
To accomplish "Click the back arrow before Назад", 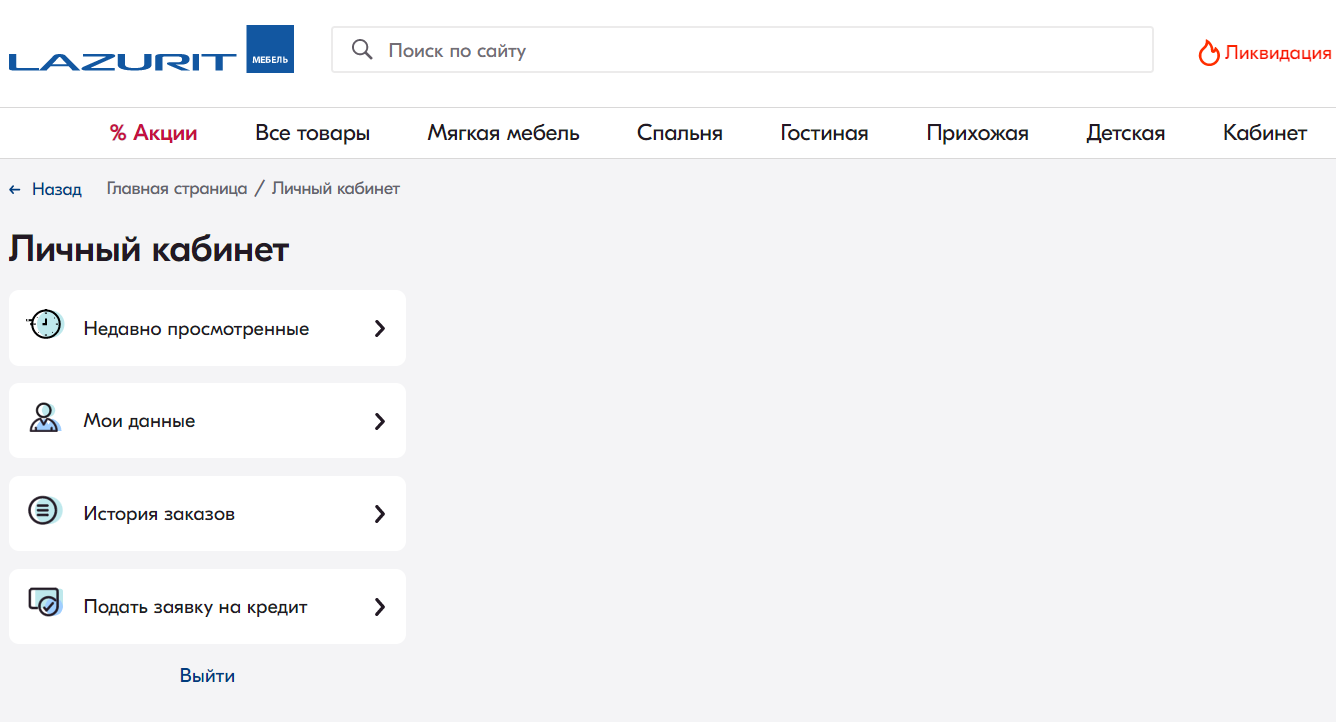I will pos(15,189).
